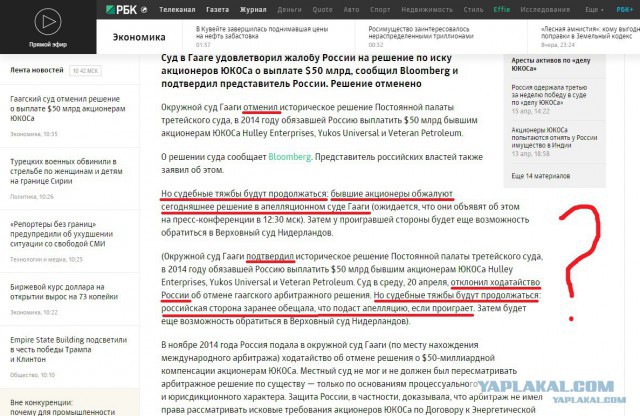The height and width of the screenshot is (416, 640).
Task: Click the 'Экономика, 10:22' timestamp
Action: pos(33,312)
